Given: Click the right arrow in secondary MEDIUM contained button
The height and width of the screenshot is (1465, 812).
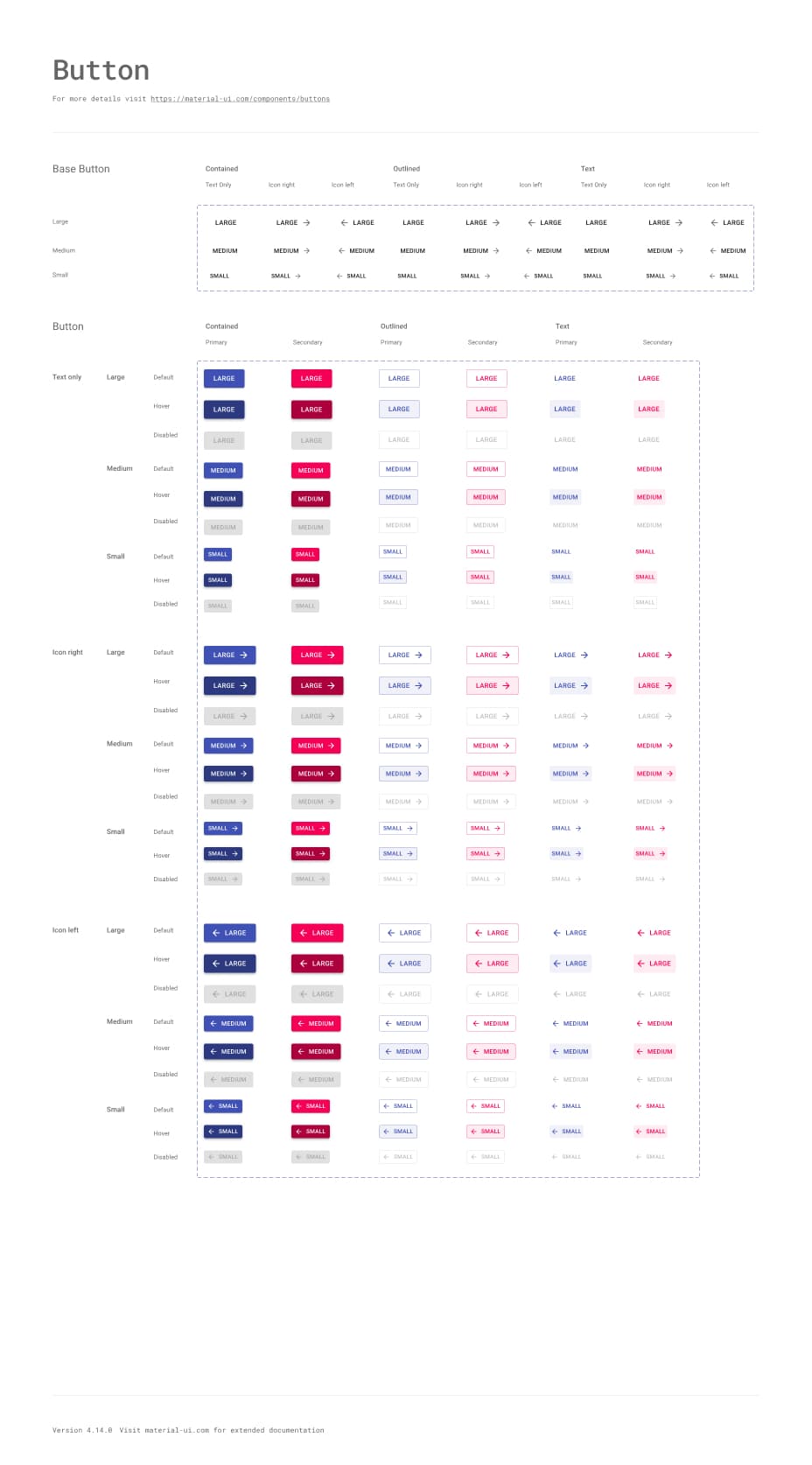Looking at the screenshot, I should click(x=330, y=746).
